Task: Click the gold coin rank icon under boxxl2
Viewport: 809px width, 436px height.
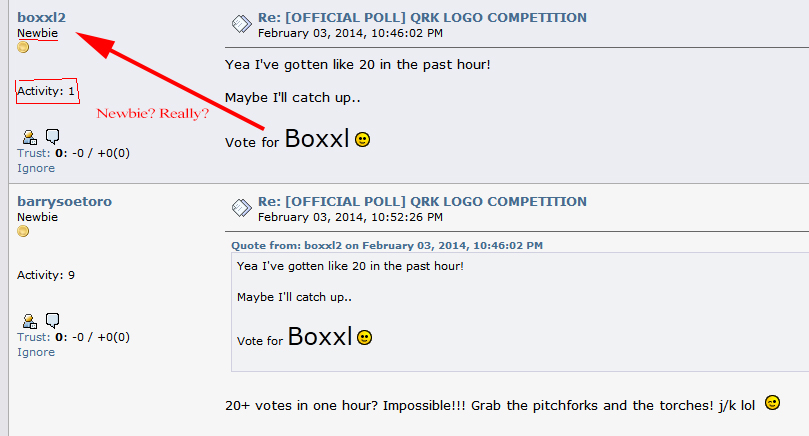Action: 23,47
